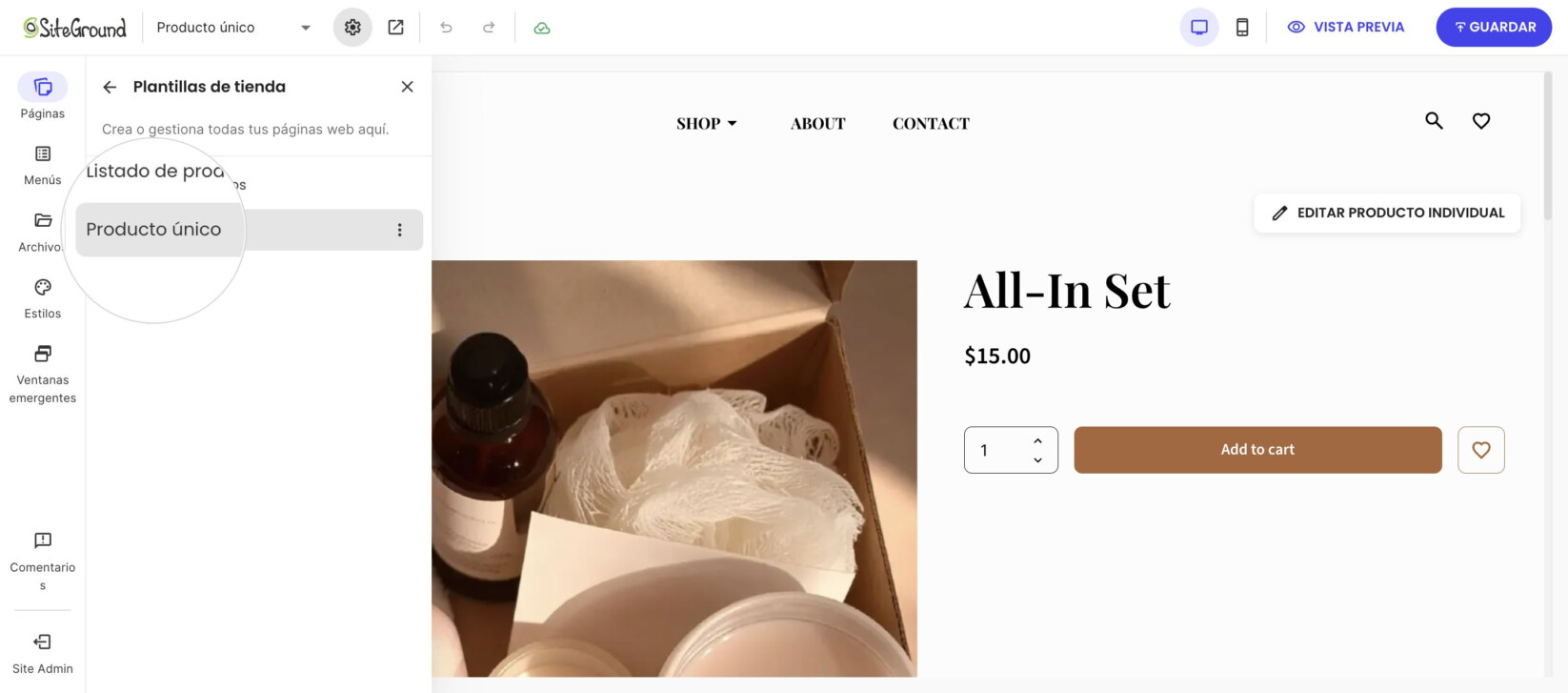This screenshot has width=1568, height=693.
Task: Increase product quantity with up arrow
Action: tap(1037, 440)
